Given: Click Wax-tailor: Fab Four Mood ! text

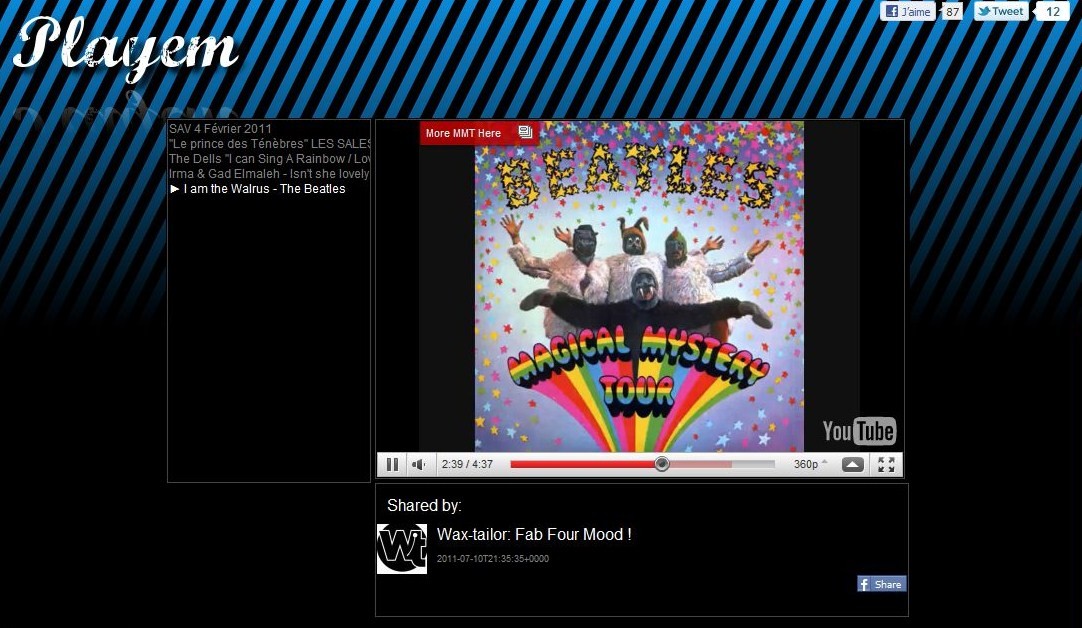Looking at the screenshot, I should click(534, 534).
